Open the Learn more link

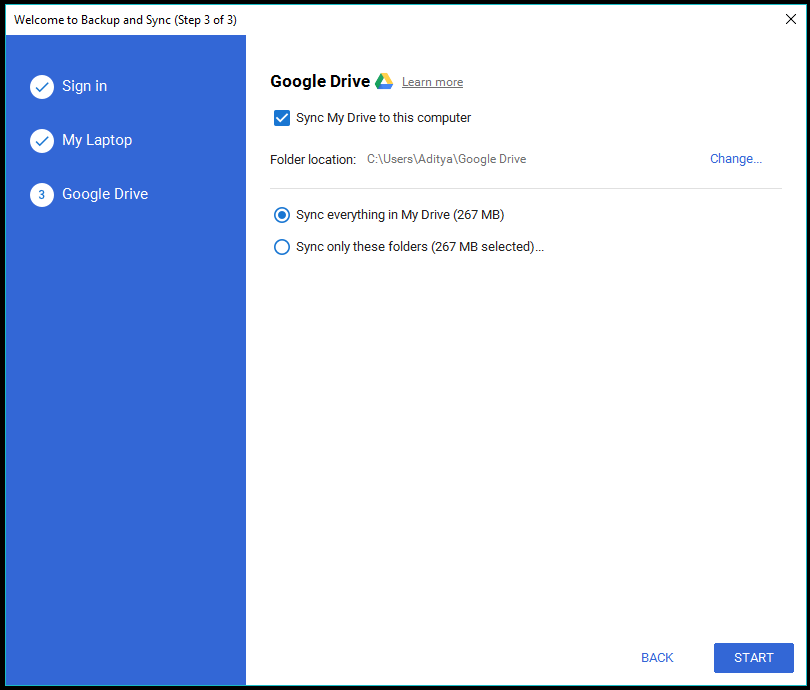pyautogui.click(x=432, y=82)
